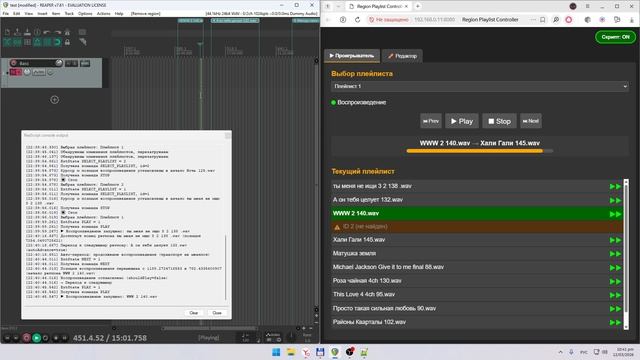This screenshot has height=360, width=640.
Task: Toggle the REAPER metronome toolbar icon
Action: coord(67,32)
